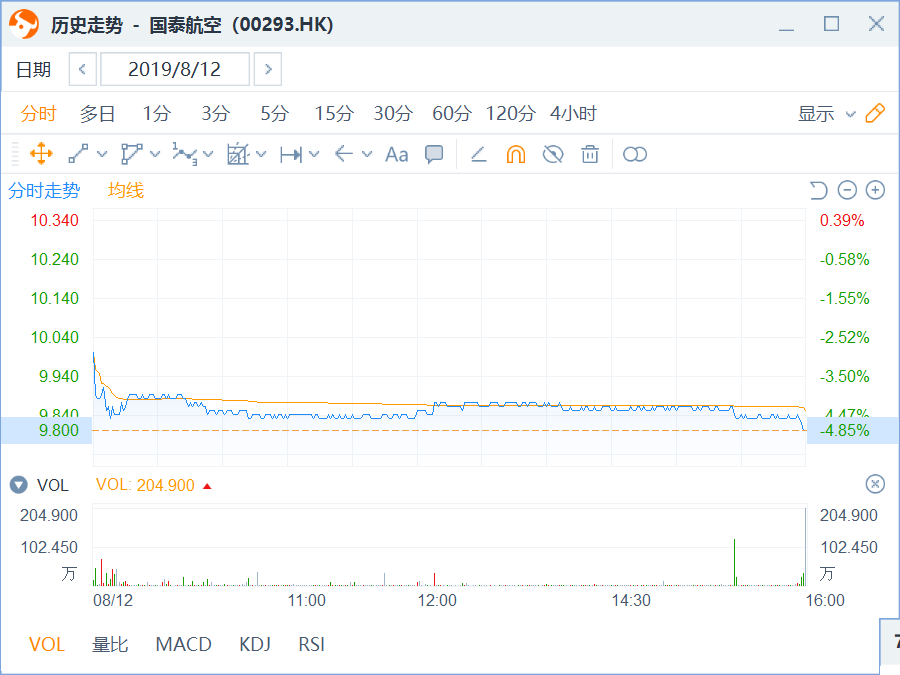The image size is (900, 675).
Task: Switch to 多日 multi-day tab
Action: tap(98, 114)
